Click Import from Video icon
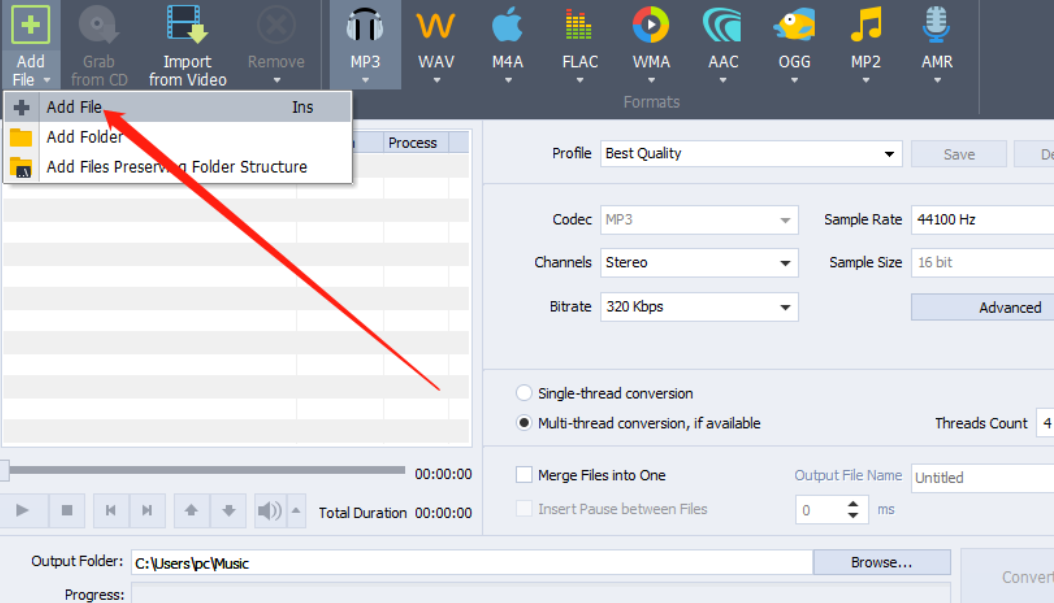1054x603 pixels. point(188,26)
